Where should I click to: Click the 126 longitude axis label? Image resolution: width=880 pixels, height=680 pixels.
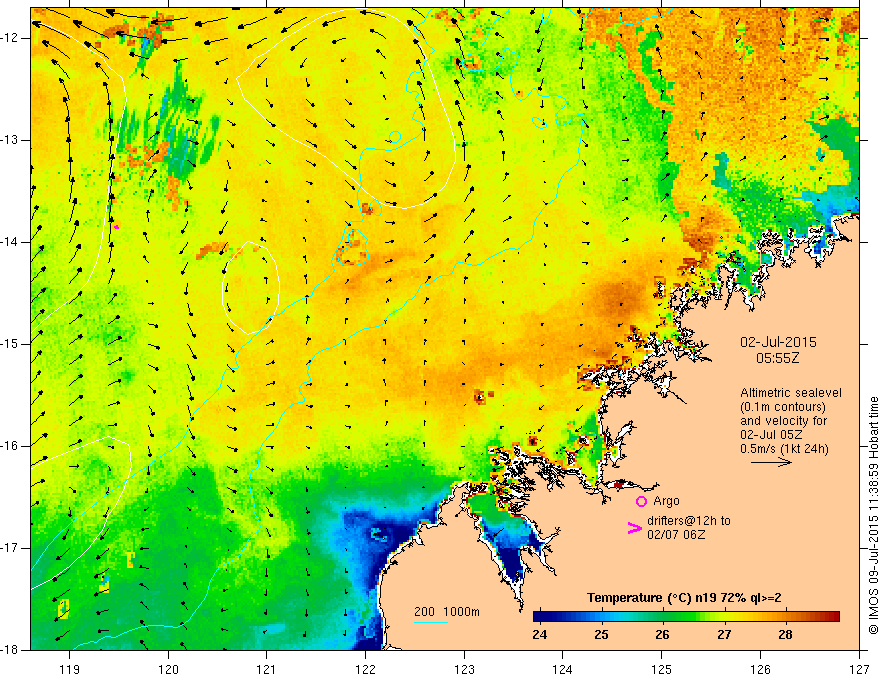[760, 669]
